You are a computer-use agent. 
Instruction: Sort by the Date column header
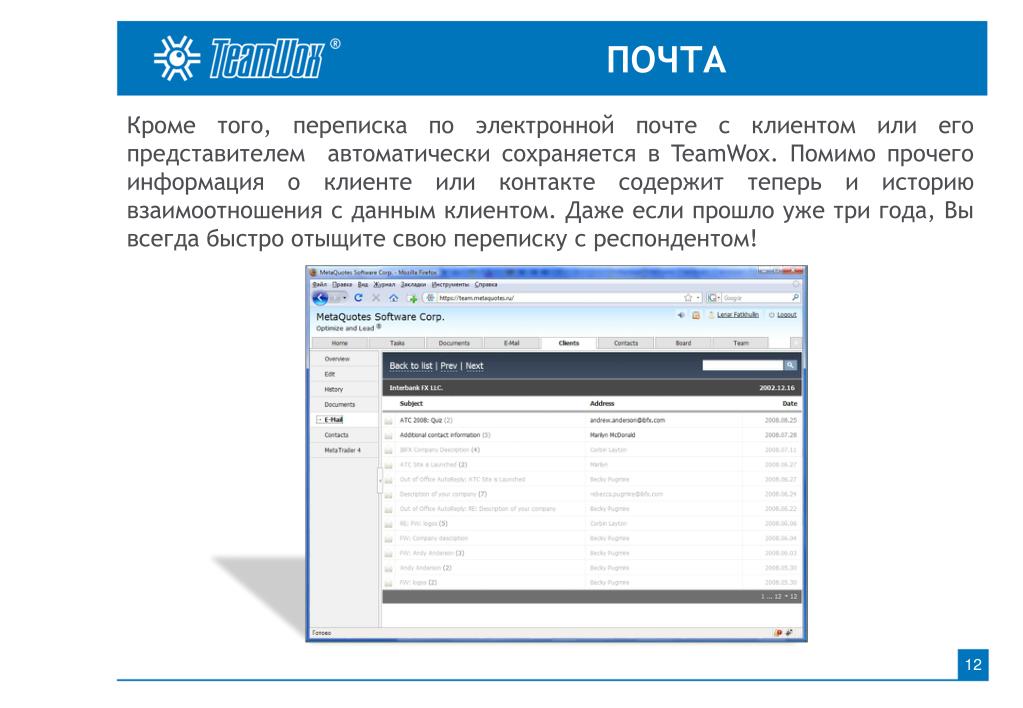pyautogui.click(x=789, y=404)
